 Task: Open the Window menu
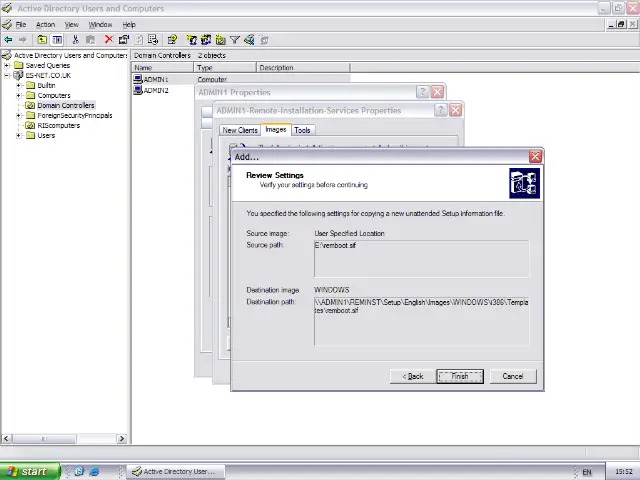[100, 24]
